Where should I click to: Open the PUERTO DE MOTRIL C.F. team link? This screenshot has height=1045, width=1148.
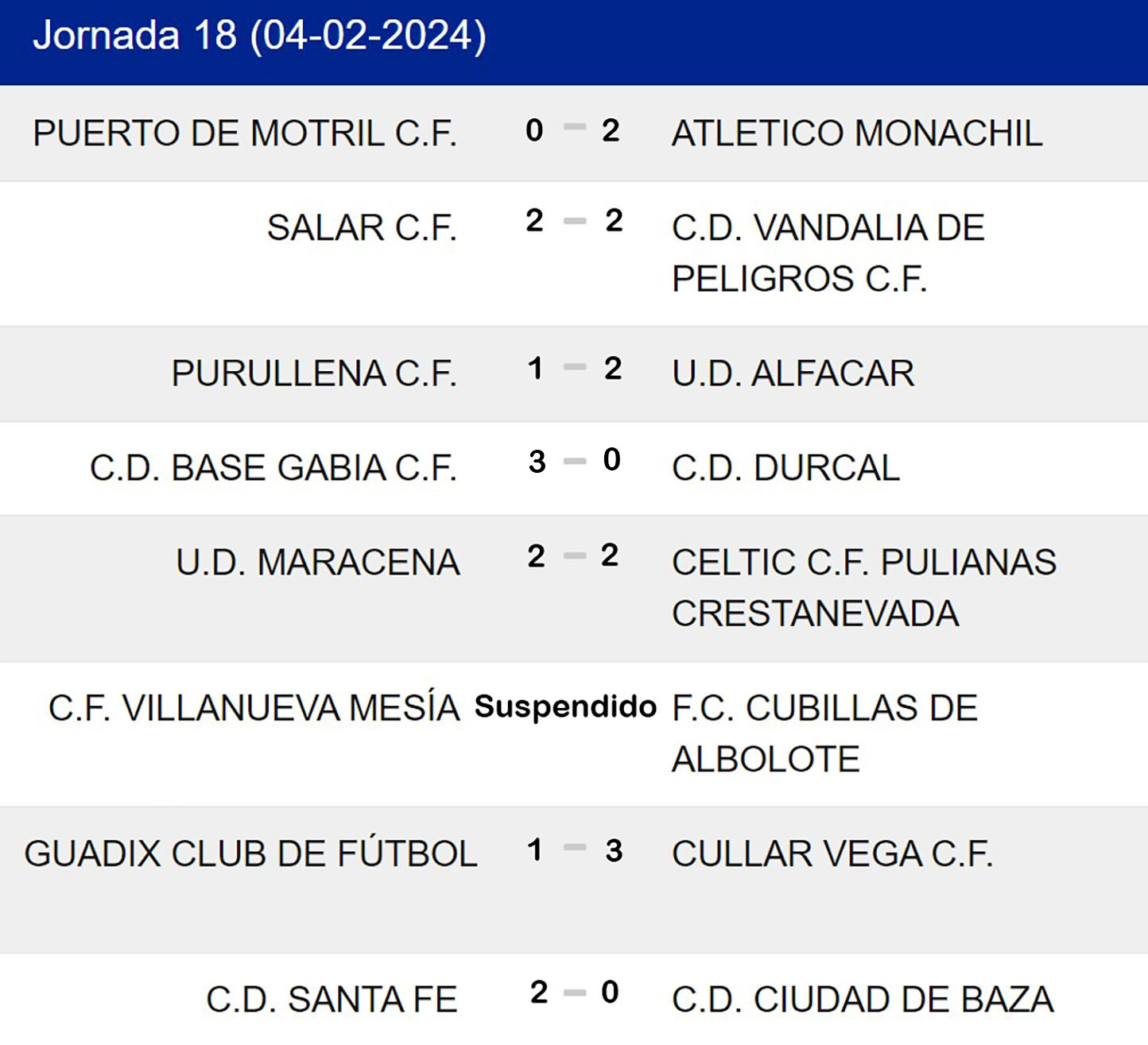(x=245, y=134)
